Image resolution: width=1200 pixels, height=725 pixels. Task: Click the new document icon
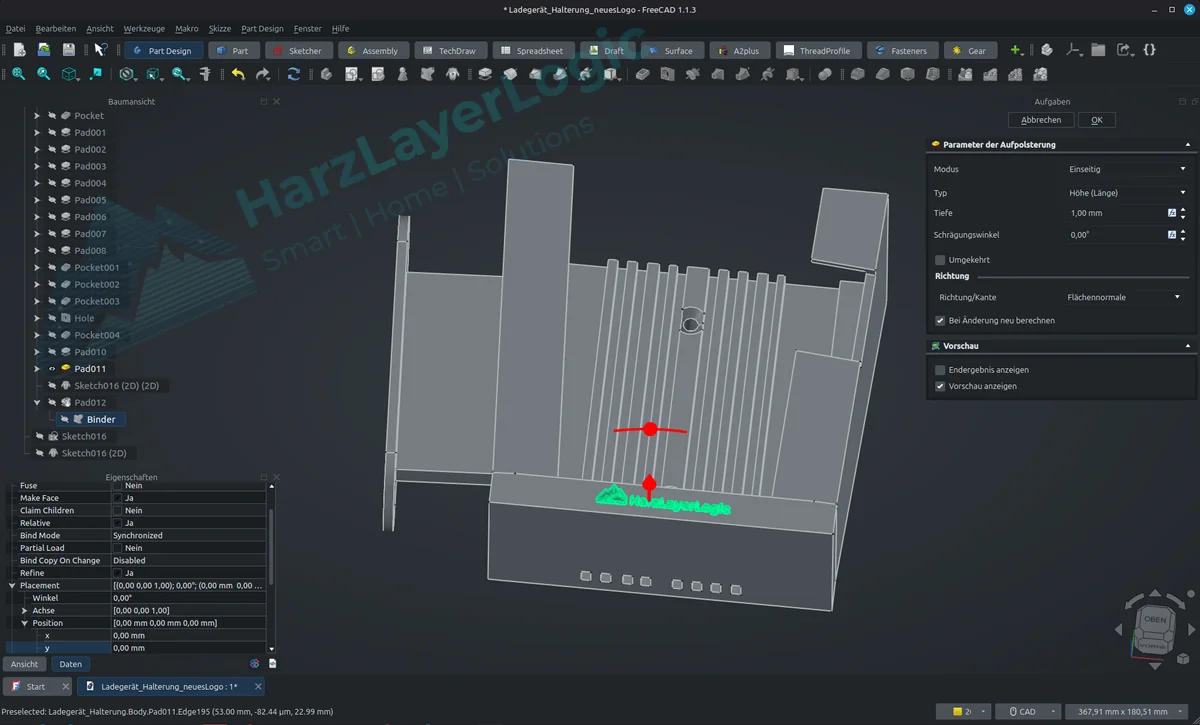(19, 50)
